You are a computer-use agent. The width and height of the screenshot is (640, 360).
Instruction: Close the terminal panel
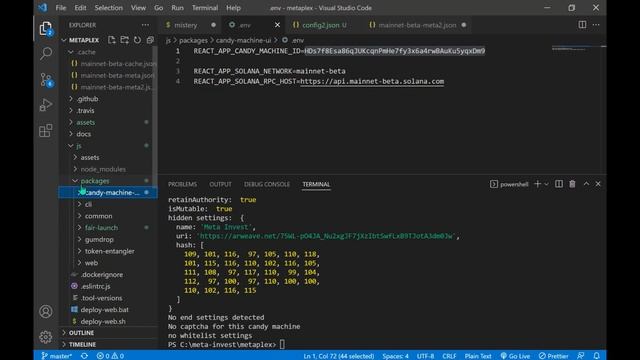598,184
